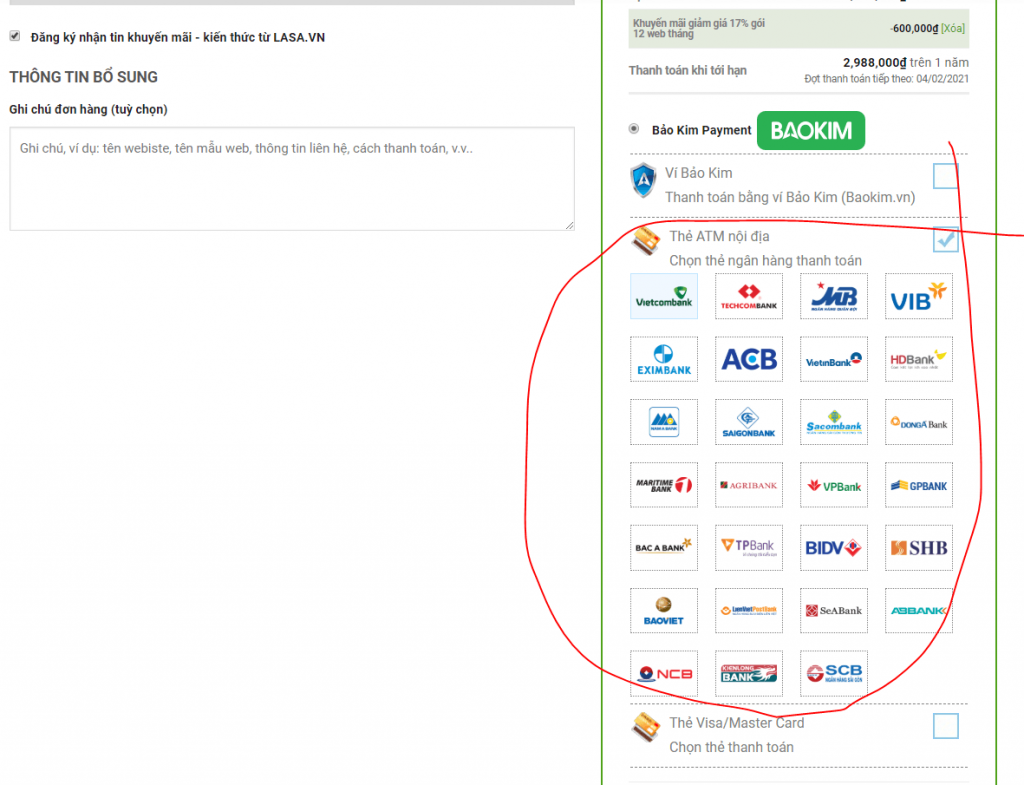
Task: Choose the VPBank logo tile
Action: pyautogui.click(x=833, y=485)
